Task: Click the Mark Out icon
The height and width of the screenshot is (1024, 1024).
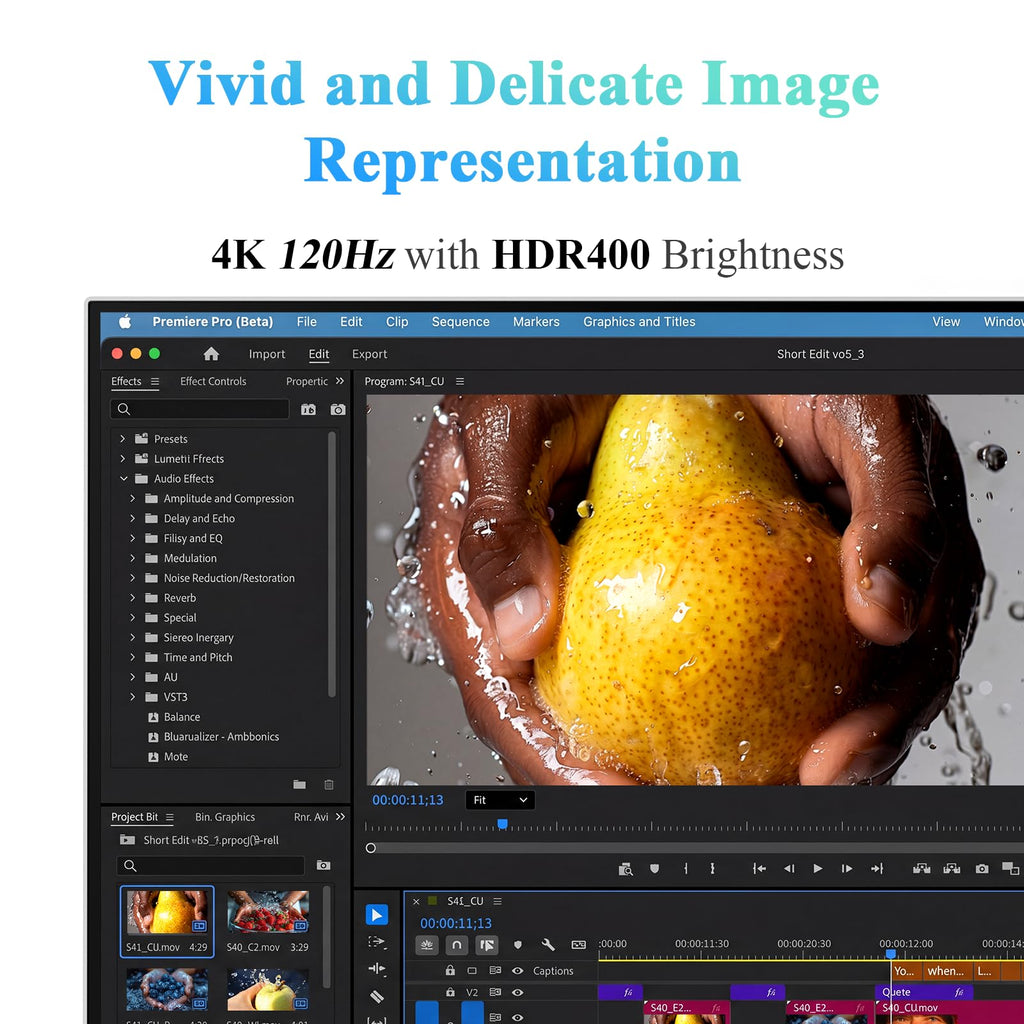Action: pos(712,869)
